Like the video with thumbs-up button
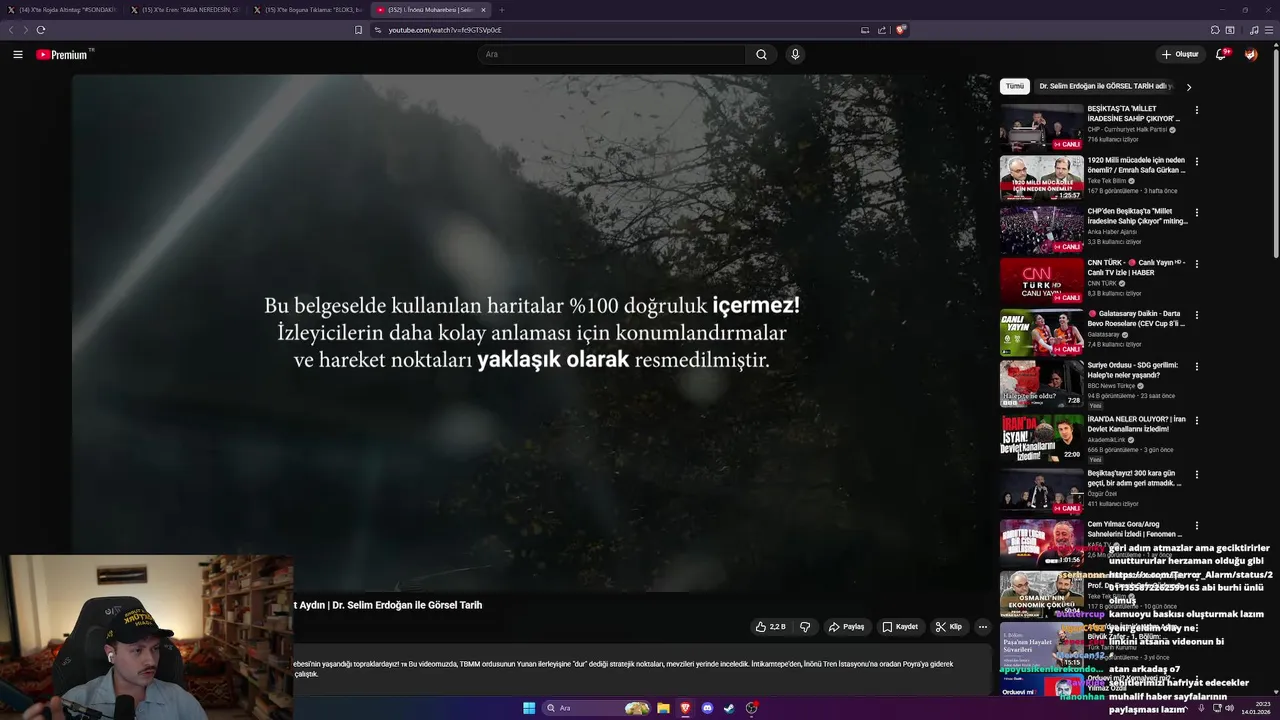The width and height of the screenshot is (1280, 720). click(770, 627)
